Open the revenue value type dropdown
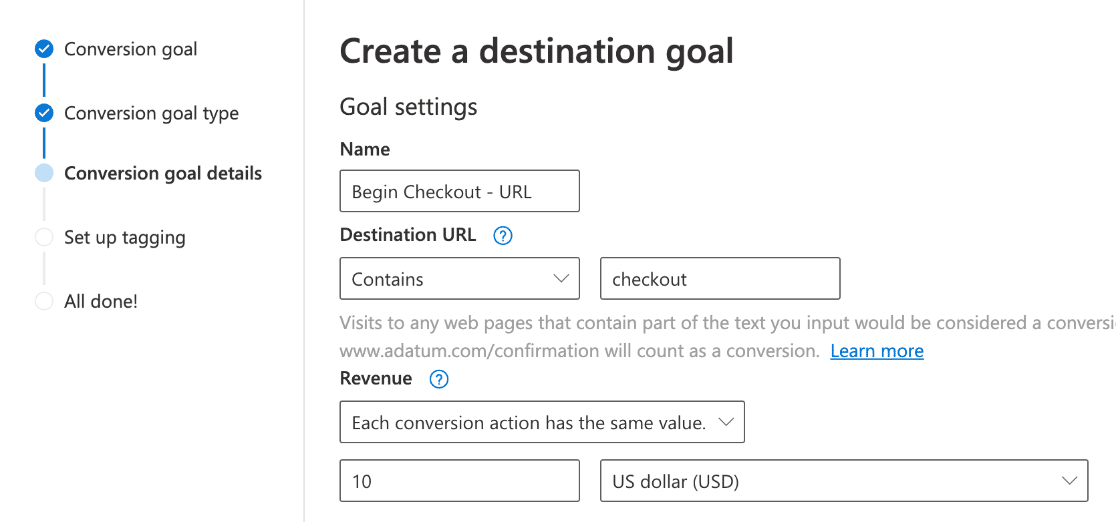 point(542,423)
